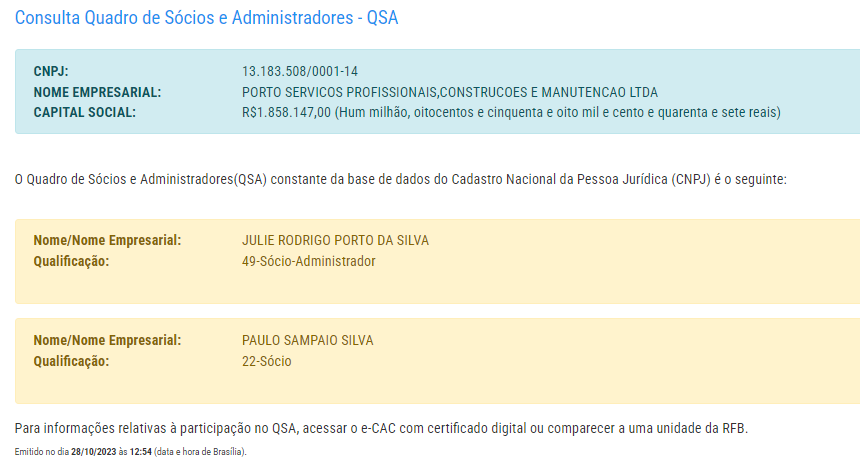This screenshot has width=860, height=463.
Task: Click the page title Consulta Quadro de Sócios
Action: (206, 18)
